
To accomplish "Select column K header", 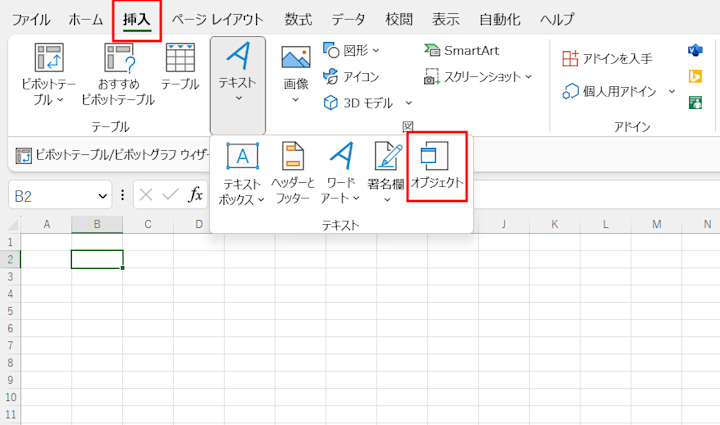I will click(555, 224).
